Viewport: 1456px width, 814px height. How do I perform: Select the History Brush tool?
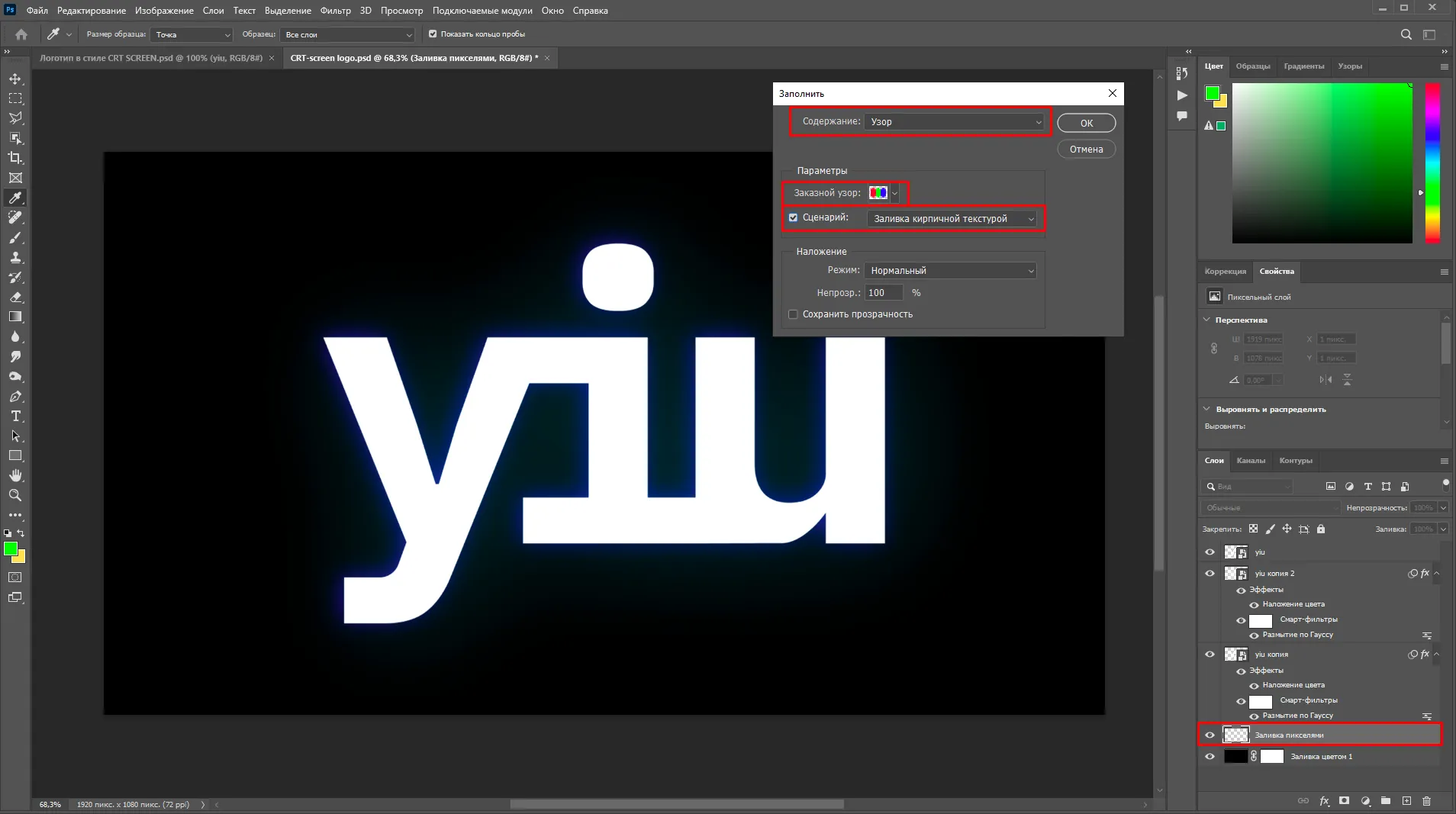tap(15, 277)
